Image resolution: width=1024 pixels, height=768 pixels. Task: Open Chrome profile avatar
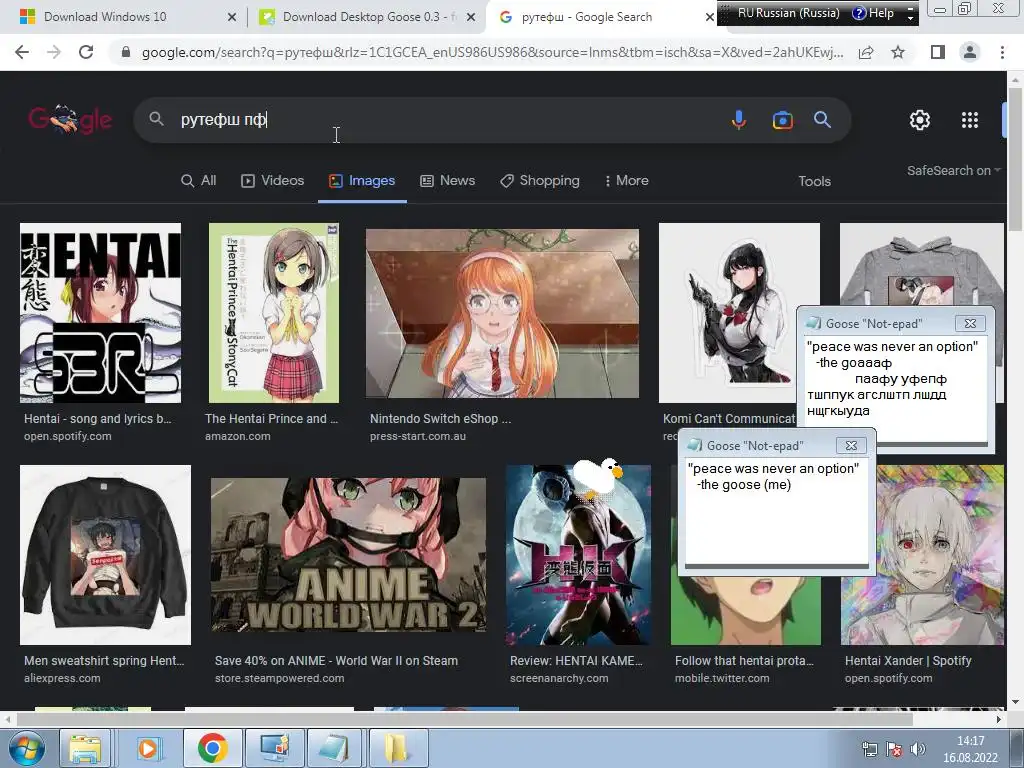[x=970, y=52]
